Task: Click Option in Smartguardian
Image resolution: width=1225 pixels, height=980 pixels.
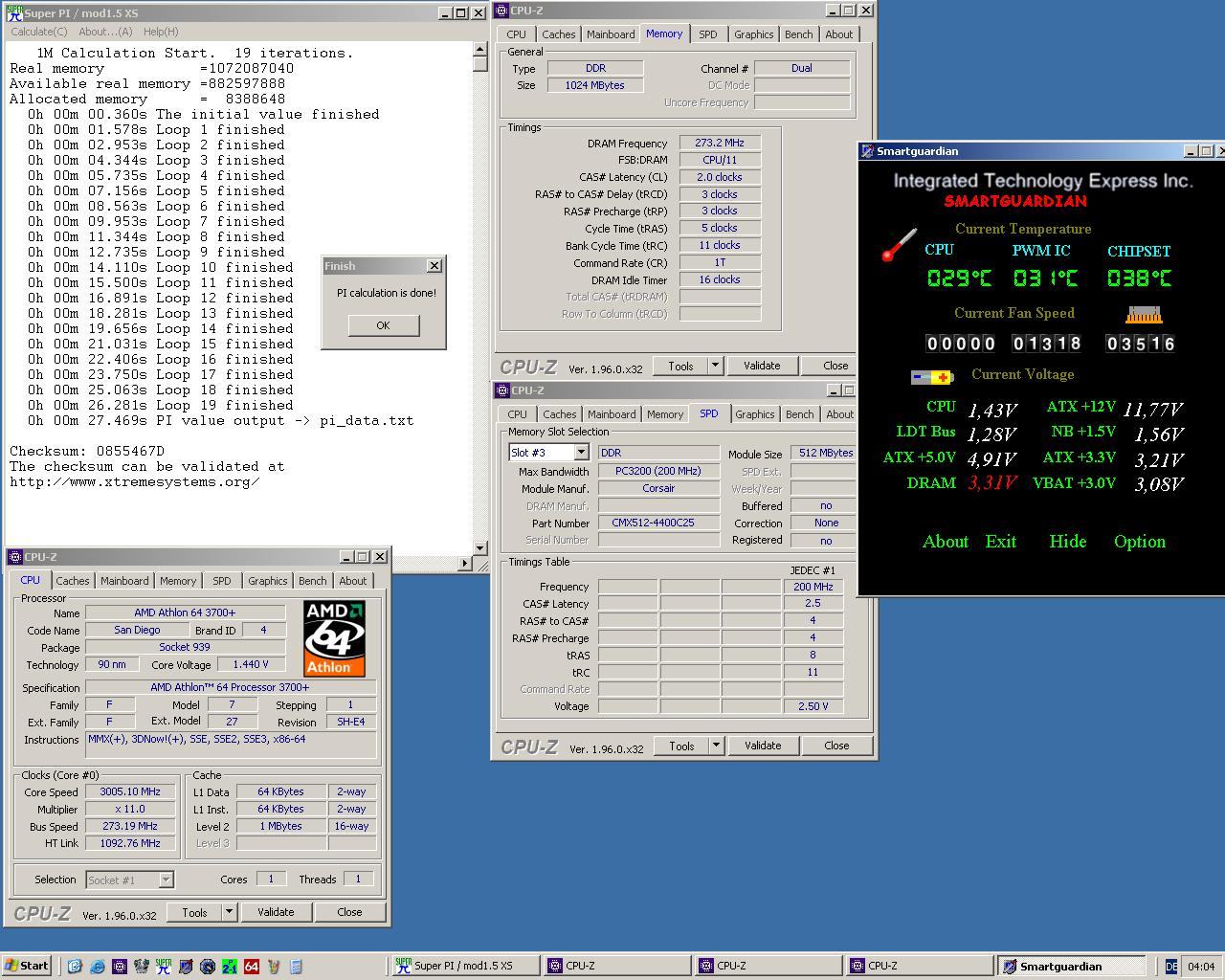Action: tap(1139, 542)
